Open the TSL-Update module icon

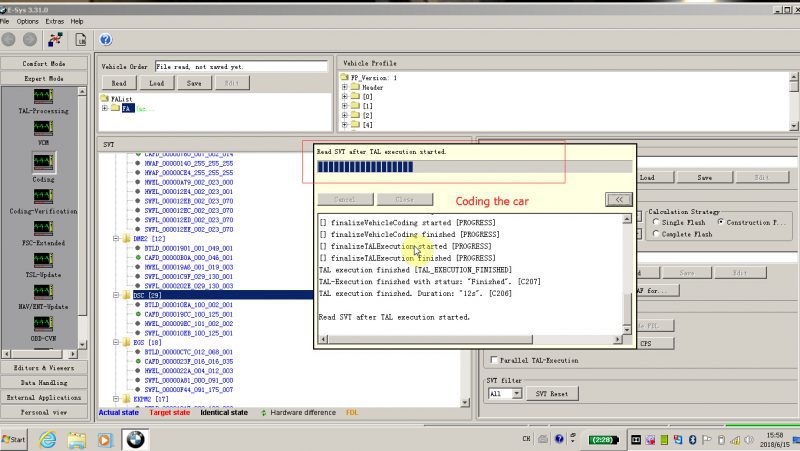43,260
